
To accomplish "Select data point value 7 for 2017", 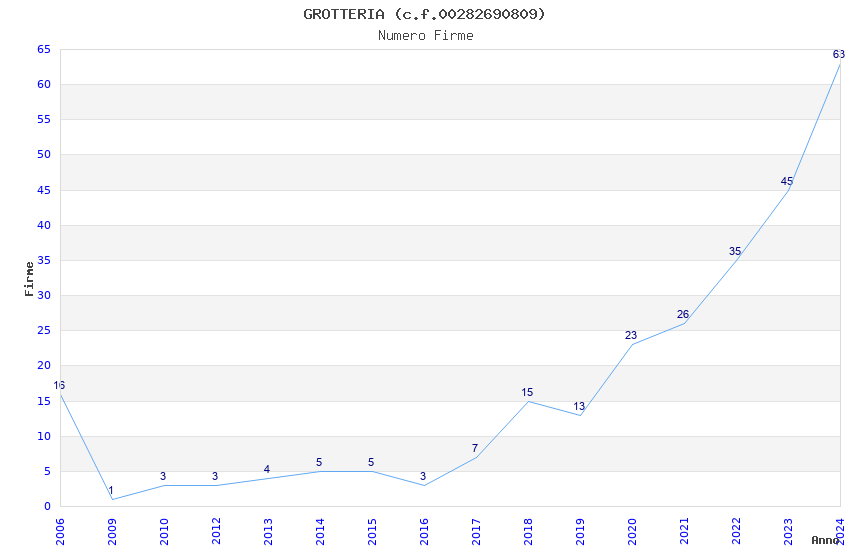I will pos(475,448).
